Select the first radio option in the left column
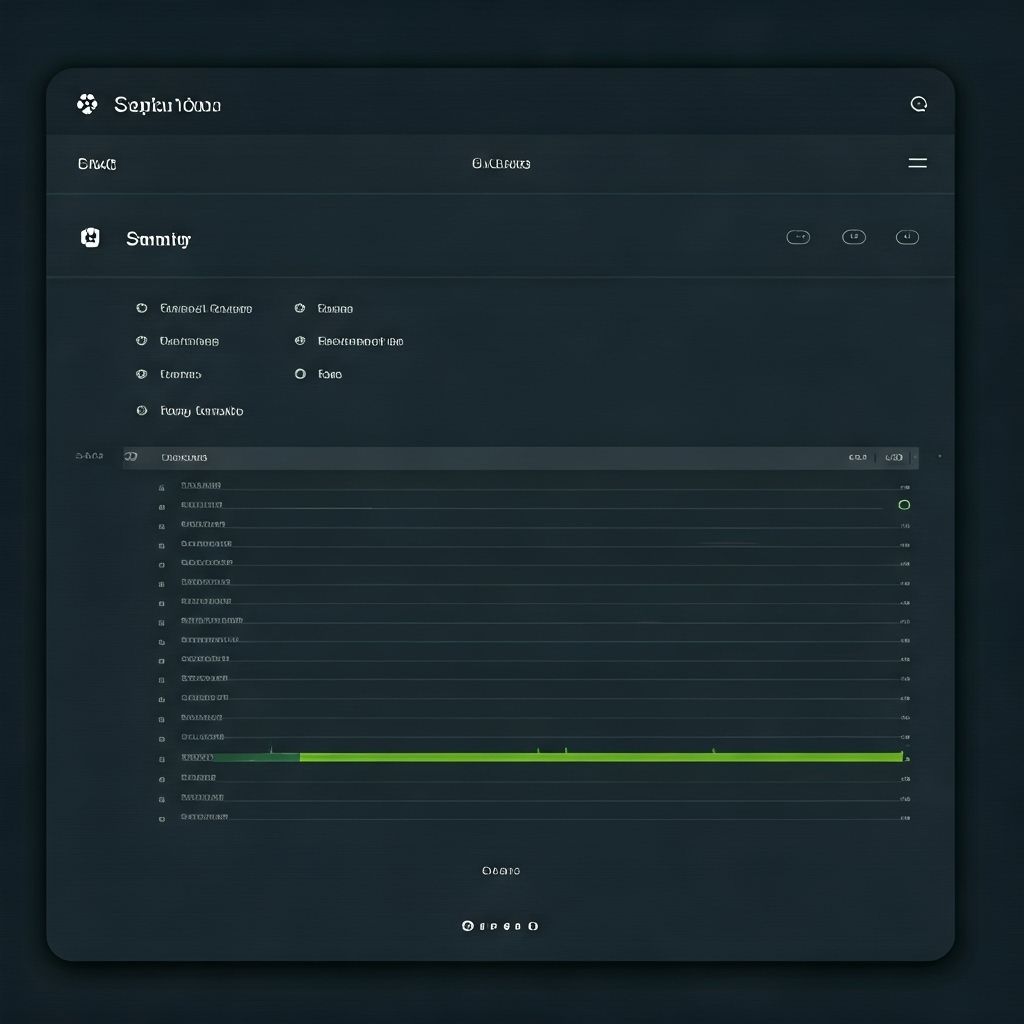1024x1024 pixels. (x=141, y=309)
